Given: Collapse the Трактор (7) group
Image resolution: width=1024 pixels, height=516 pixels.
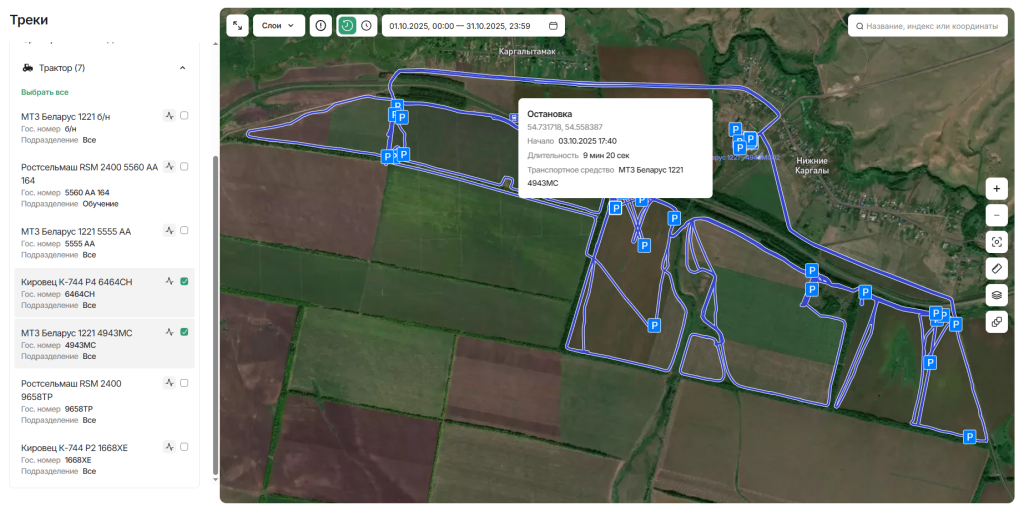Looking at the screenshot, I should coord(182,68).
